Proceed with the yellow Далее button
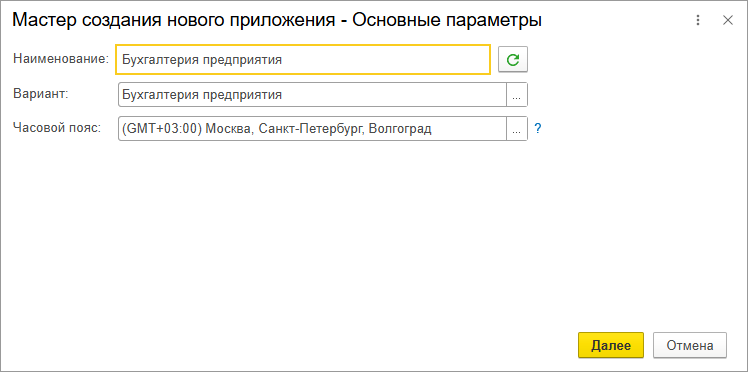 (x=611, y=345)
